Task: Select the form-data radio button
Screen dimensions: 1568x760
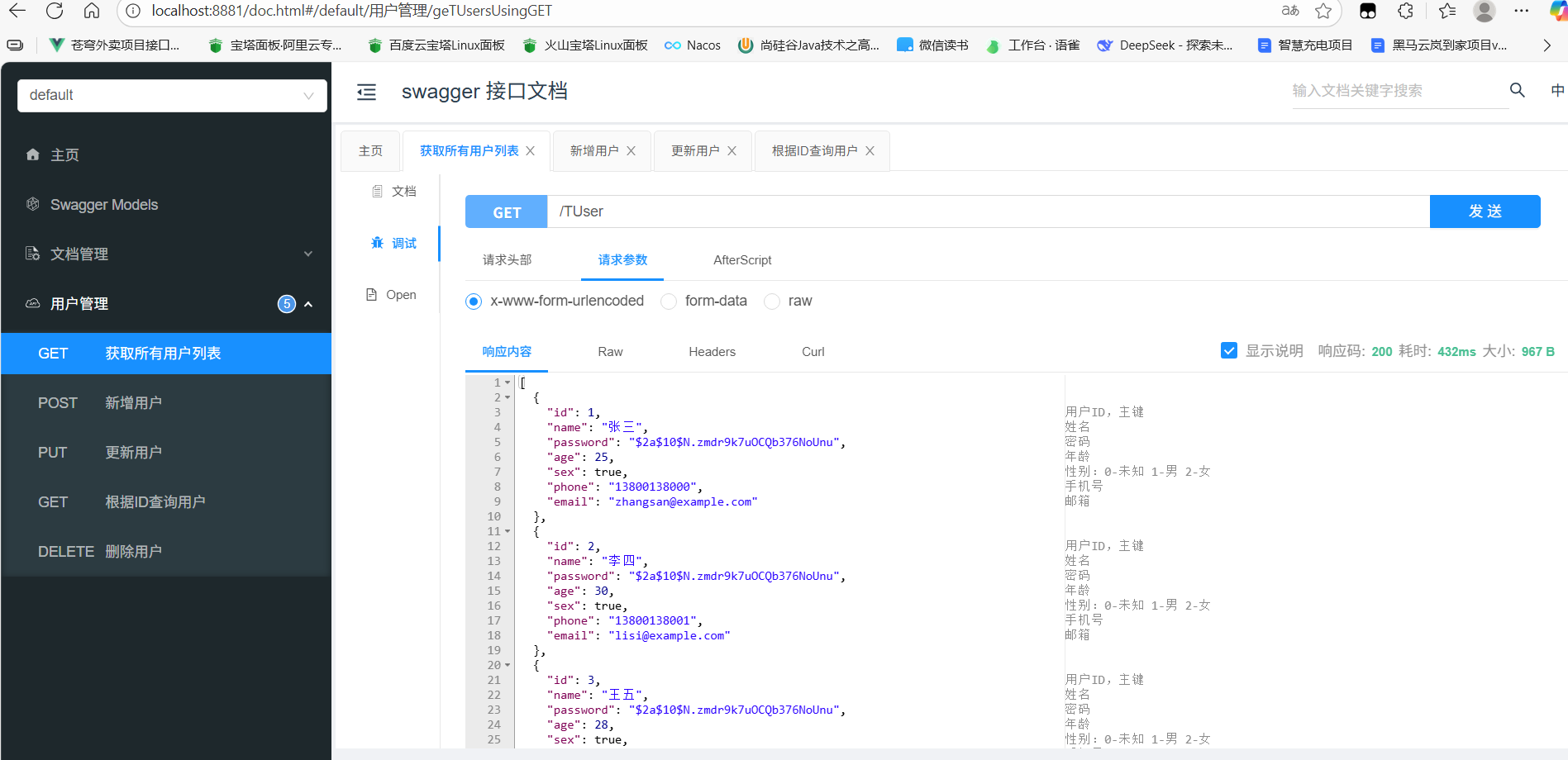Action: (668, 301)
